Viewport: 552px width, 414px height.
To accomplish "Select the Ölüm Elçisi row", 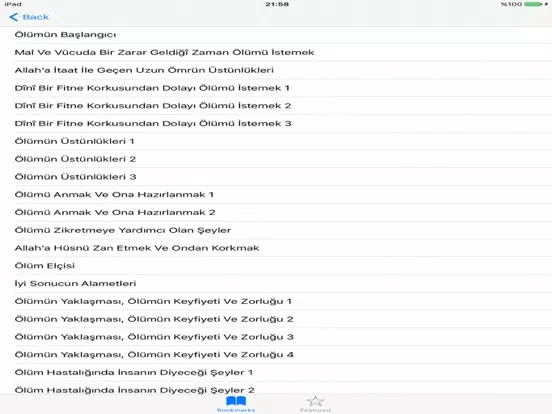I will click(x=276, y=266).
